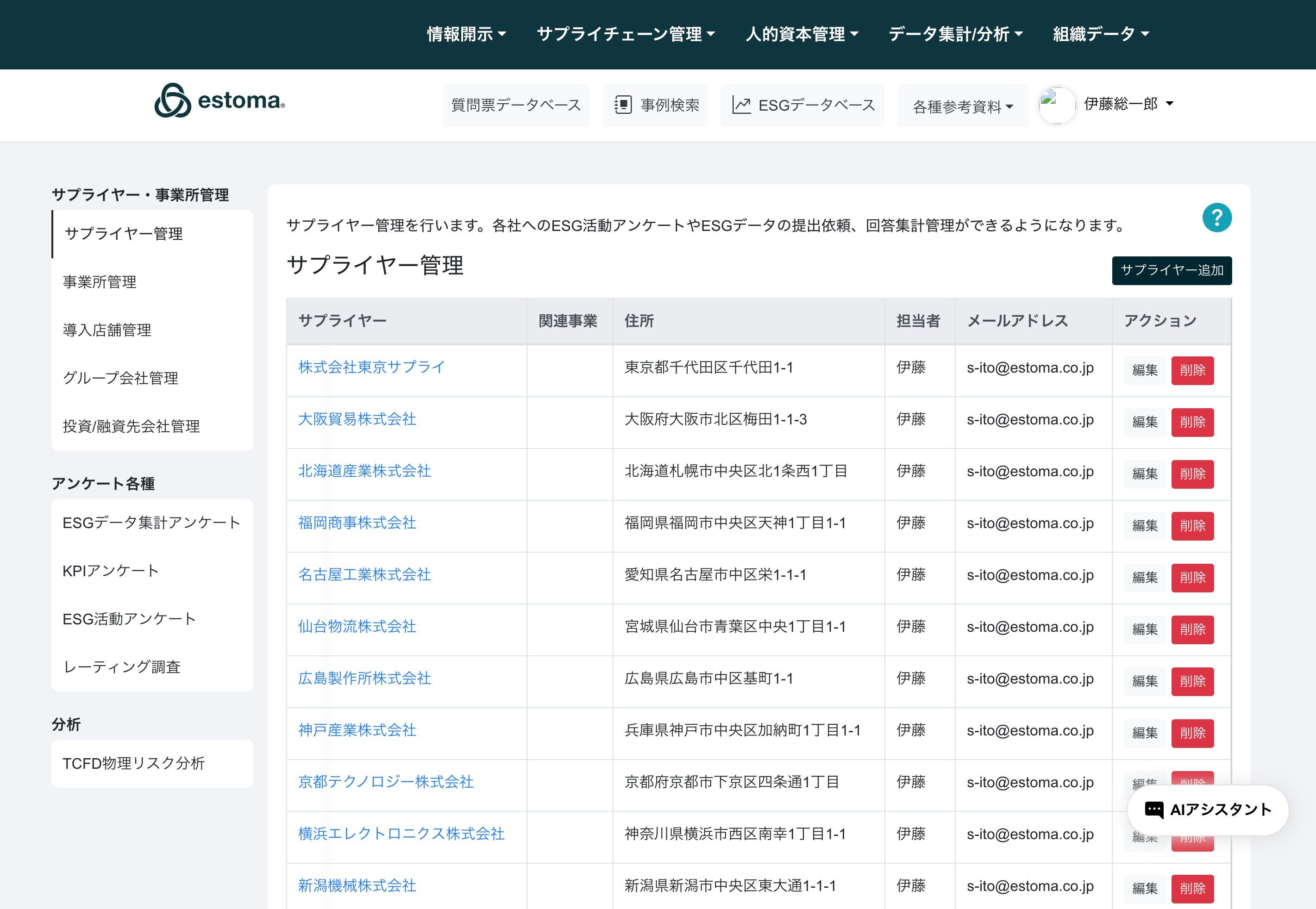The image size is (1316, 909).
Task: Edit 株式会社東京サプライ entry
Action: [1145, 370]
